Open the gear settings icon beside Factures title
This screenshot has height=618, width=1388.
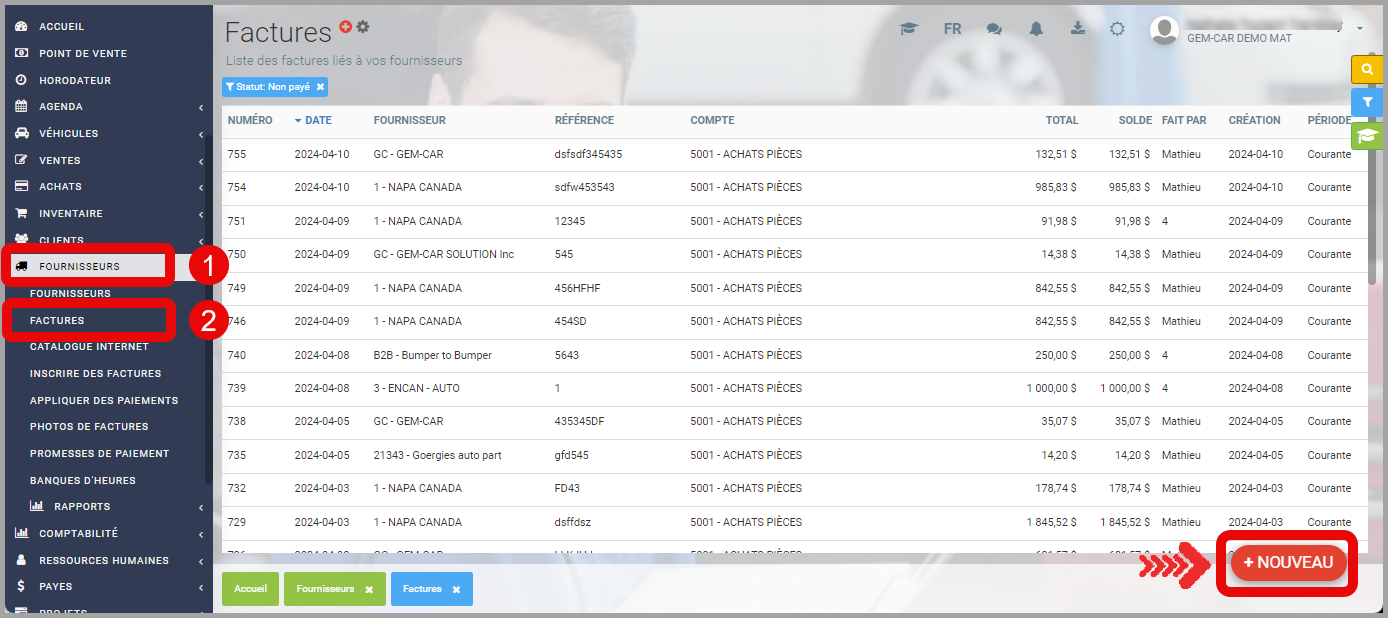pos(363,27)
